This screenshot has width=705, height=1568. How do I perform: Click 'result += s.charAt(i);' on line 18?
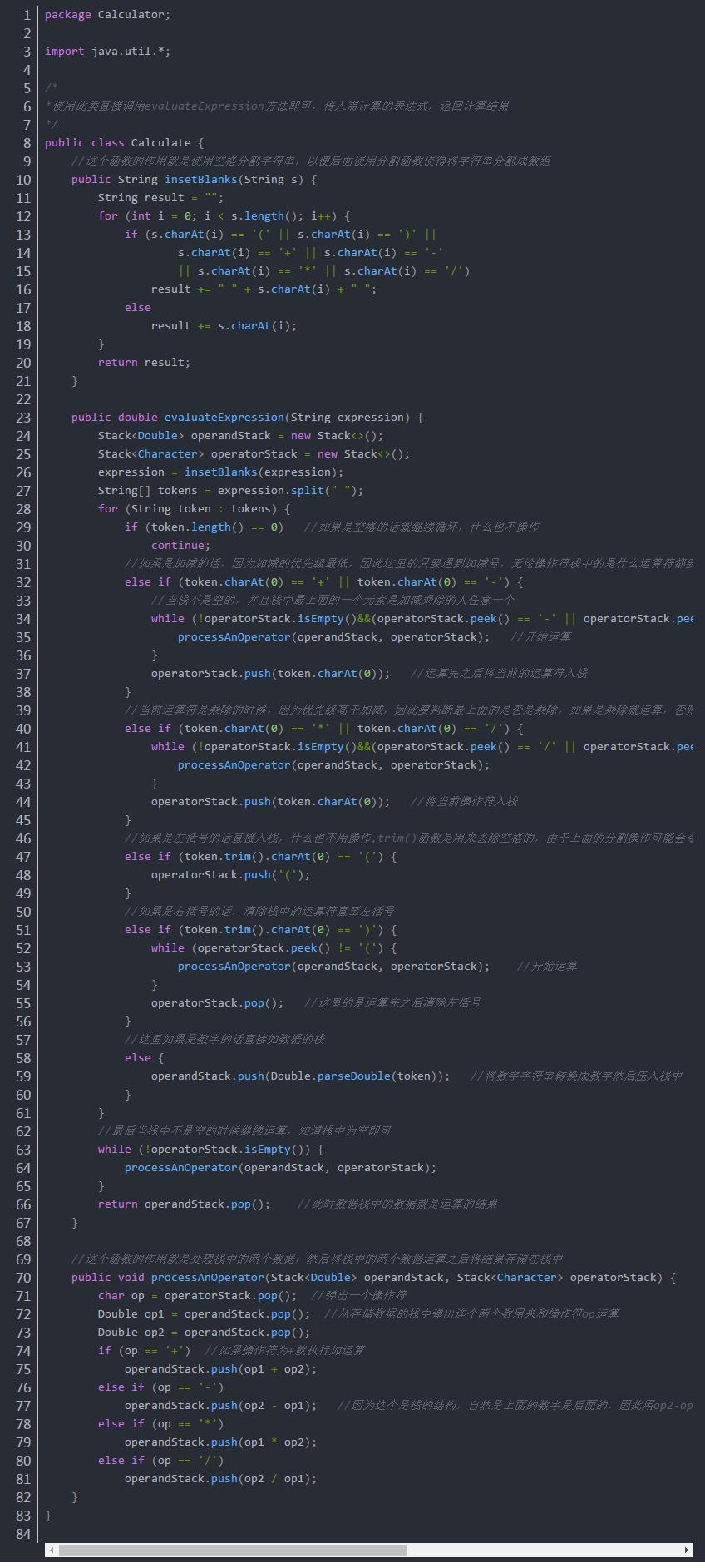tap(224, 325)
